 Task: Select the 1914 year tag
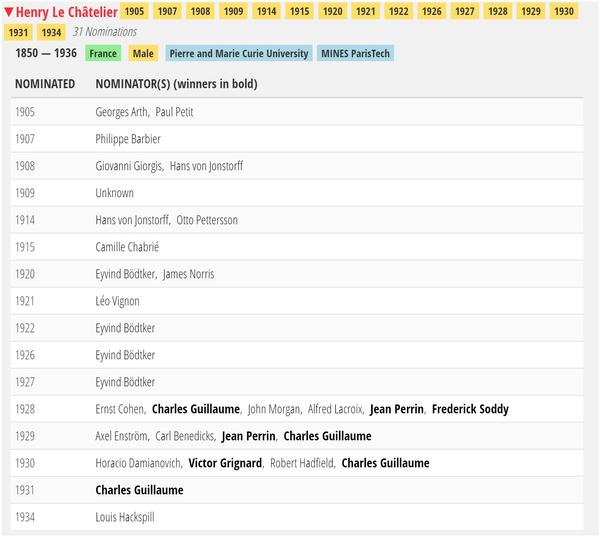(266, 11)
